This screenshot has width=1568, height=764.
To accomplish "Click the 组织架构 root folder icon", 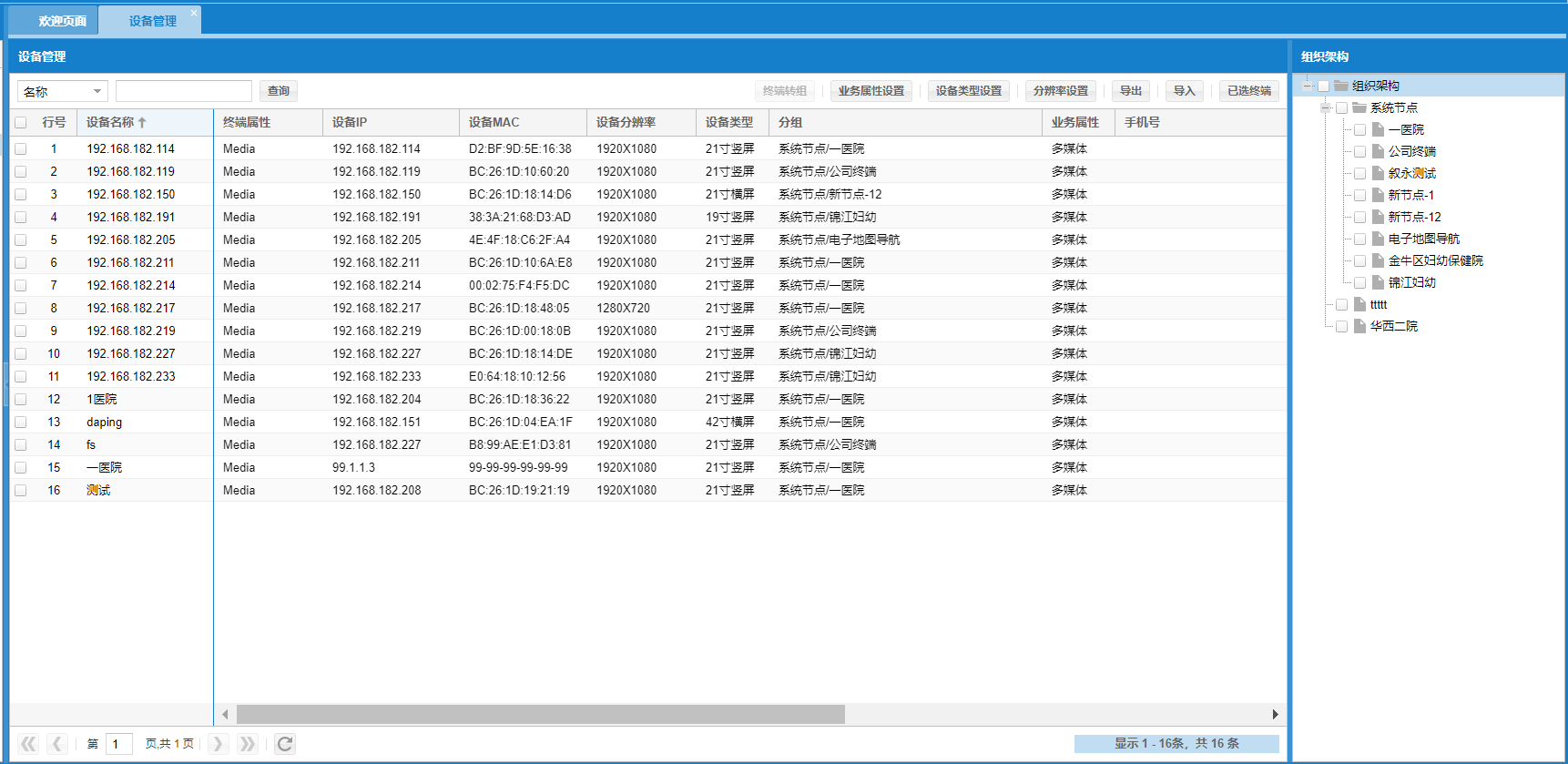I will click(1341, 86).
